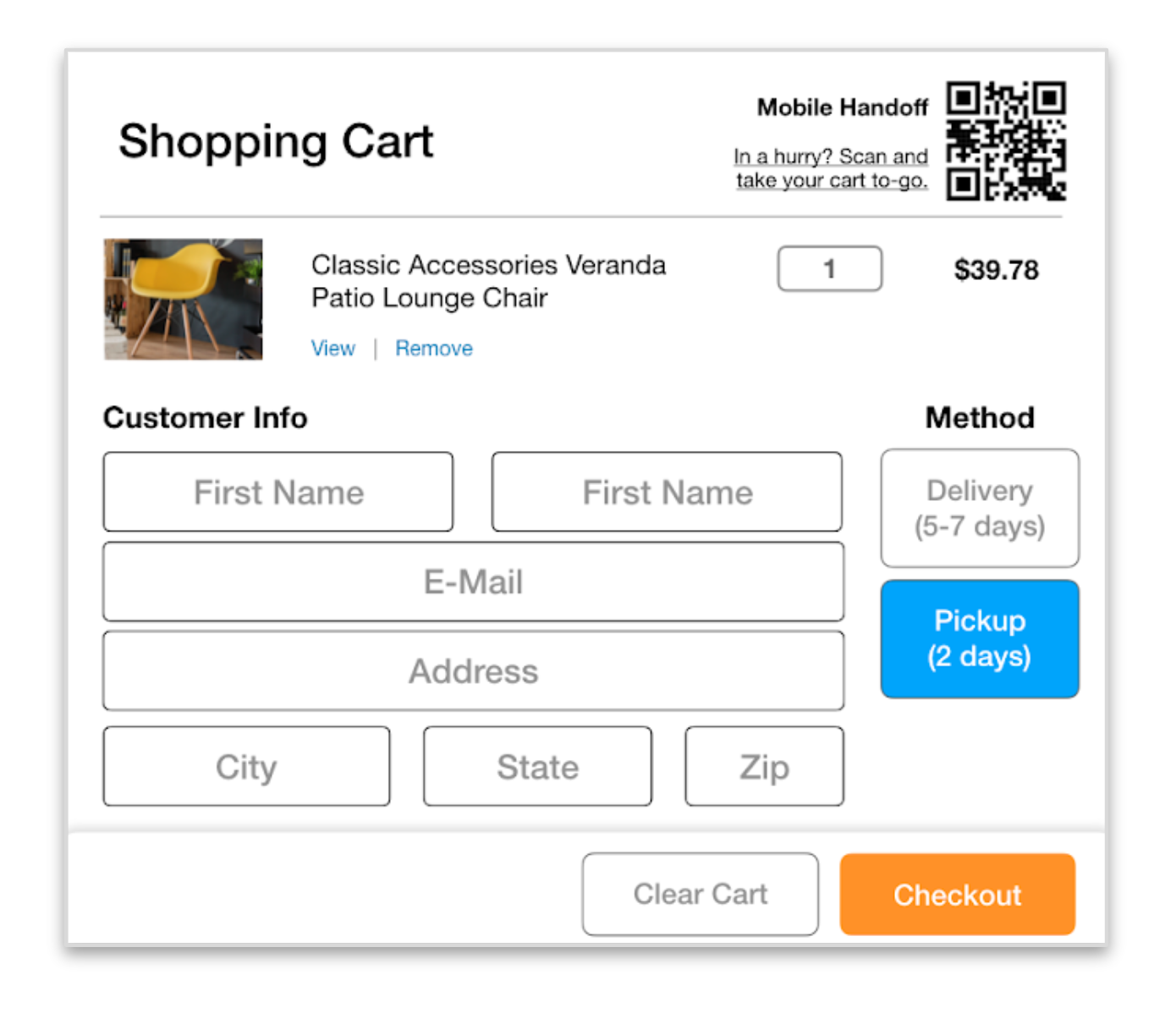Click the State input field
This screenshot has width=1176, height=1019.
[537, 766]
